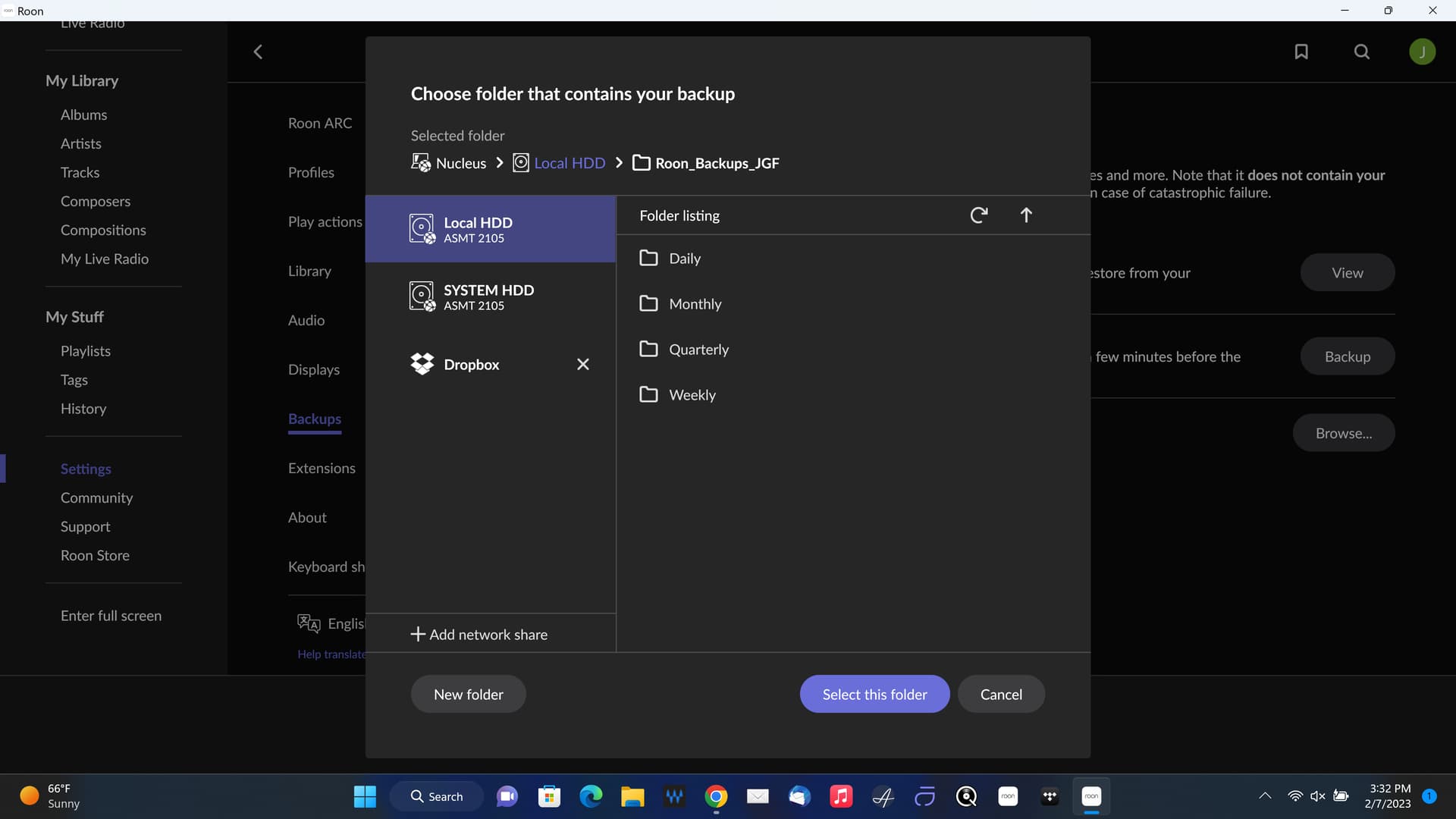
Task: Go back with the left arrow
Action: tap(258, 52)
